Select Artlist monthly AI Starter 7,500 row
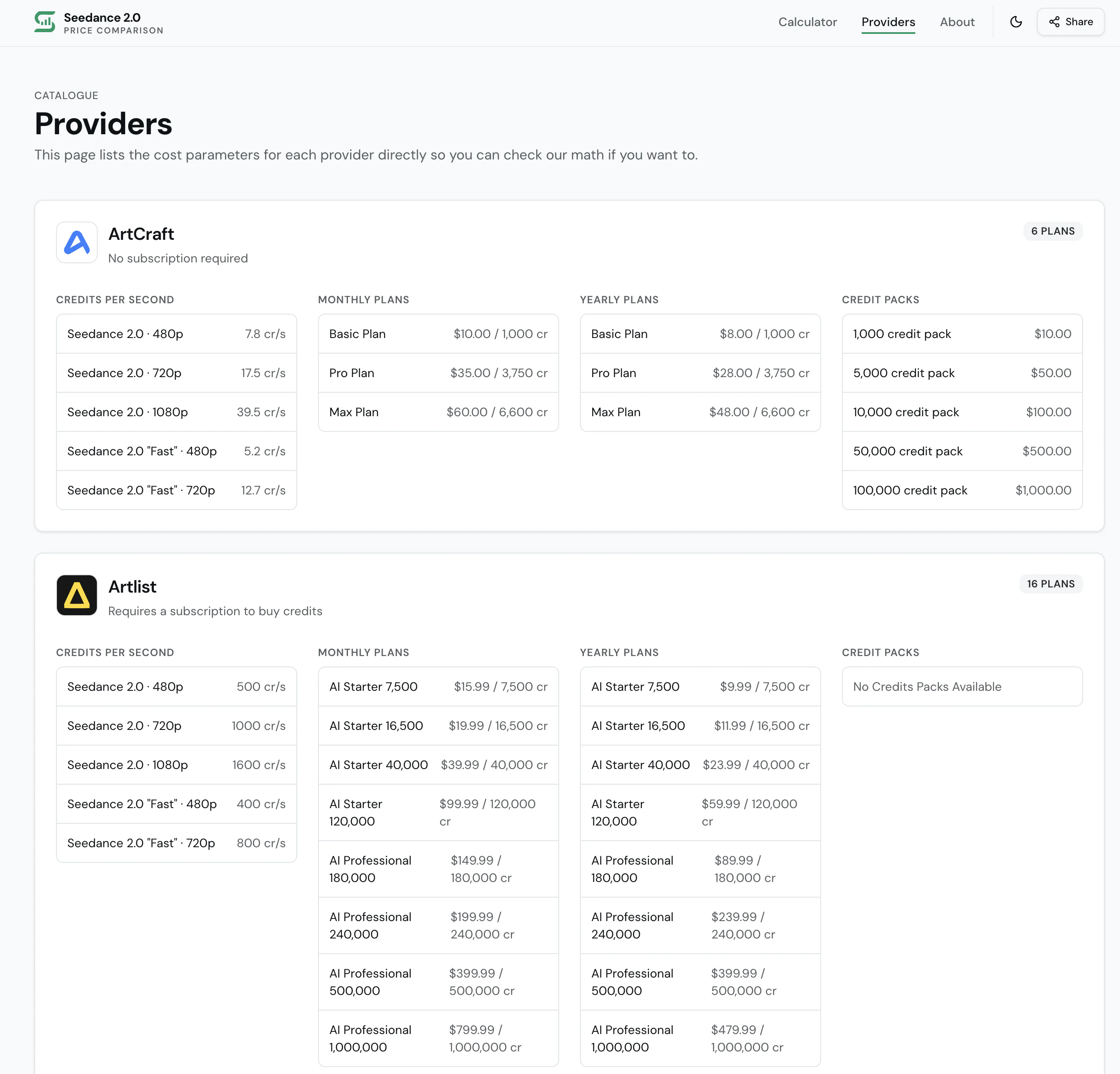 click(x=438, y=686)
